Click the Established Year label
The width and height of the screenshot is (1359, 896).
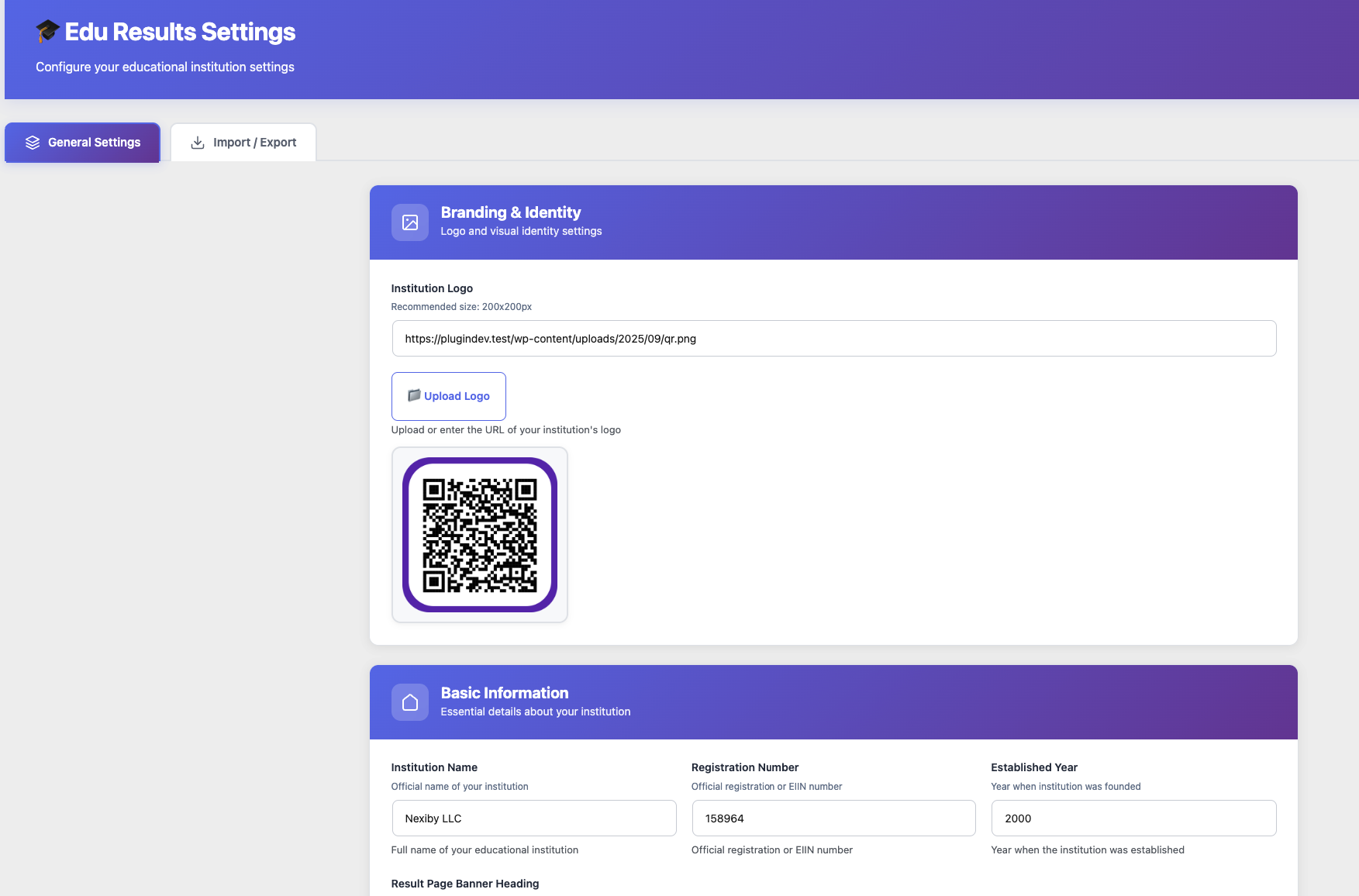click(x=1034, y=767)
